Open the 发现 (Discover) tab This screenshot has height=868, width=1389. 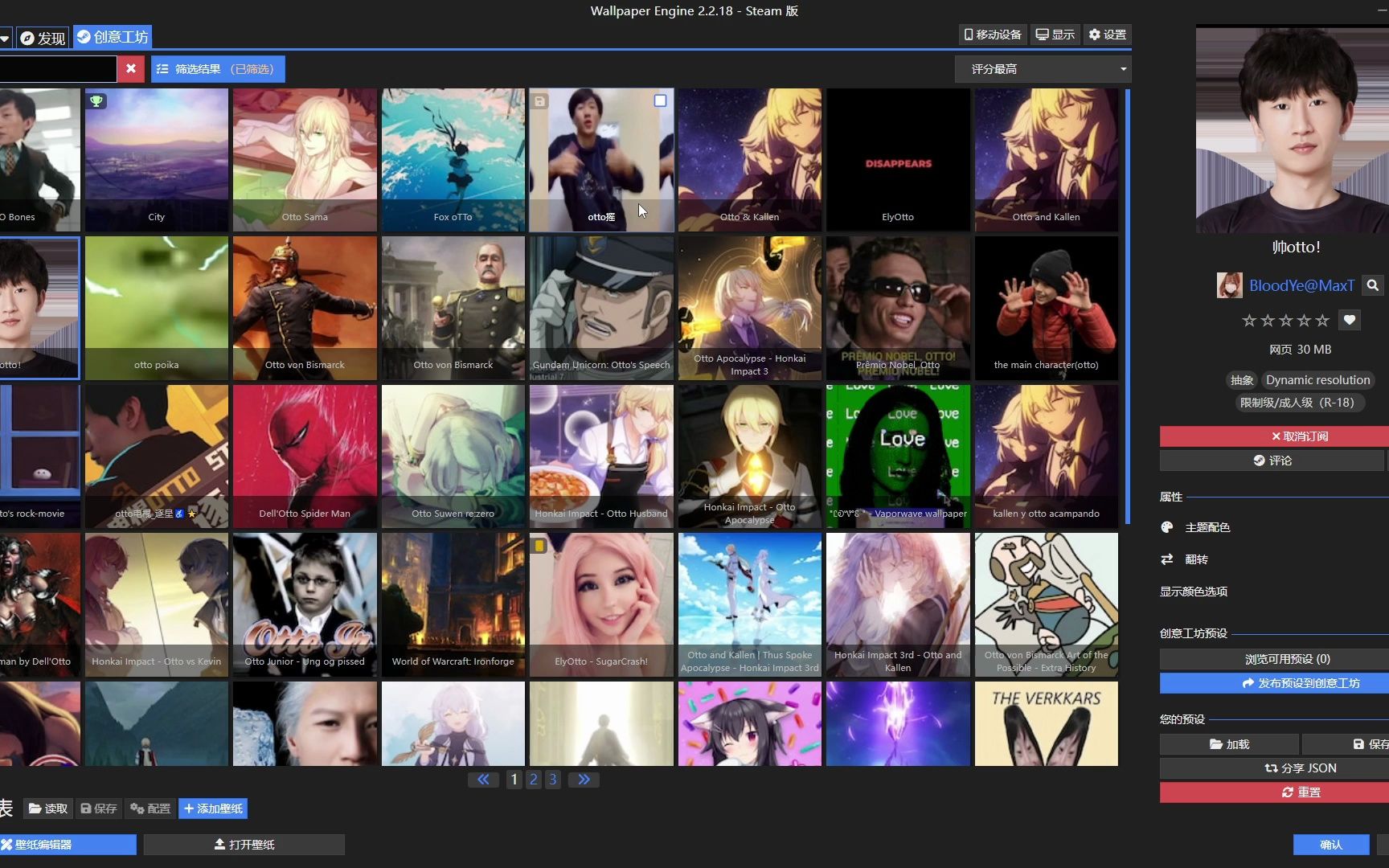pos(43,37)
